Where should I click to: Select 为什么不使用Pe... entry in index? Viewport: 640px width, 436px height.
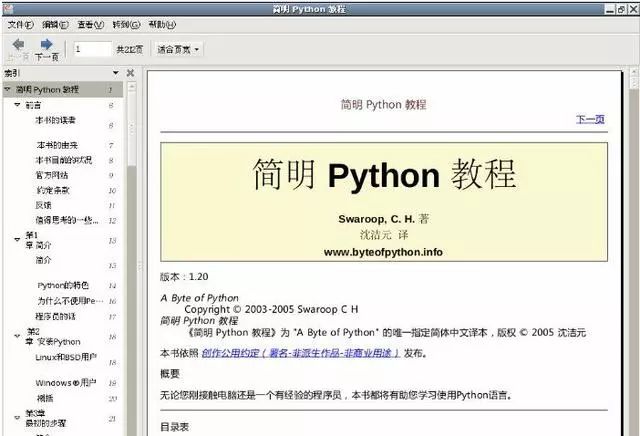(70, 301)
